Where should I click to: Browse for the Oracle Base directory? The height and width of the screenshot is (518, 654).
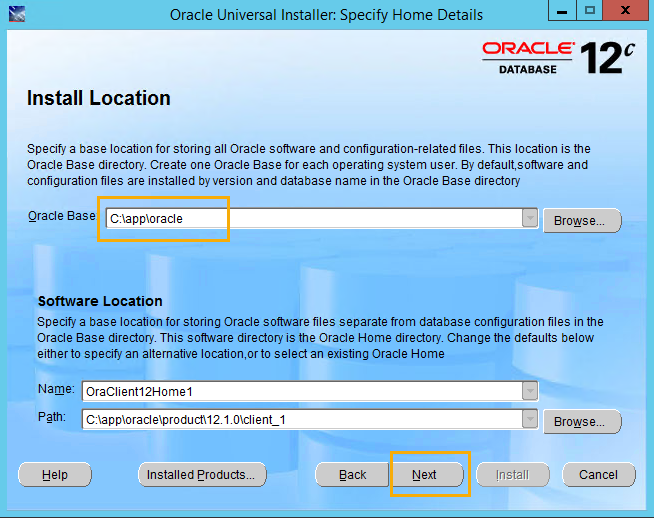[x=582, y=221]
